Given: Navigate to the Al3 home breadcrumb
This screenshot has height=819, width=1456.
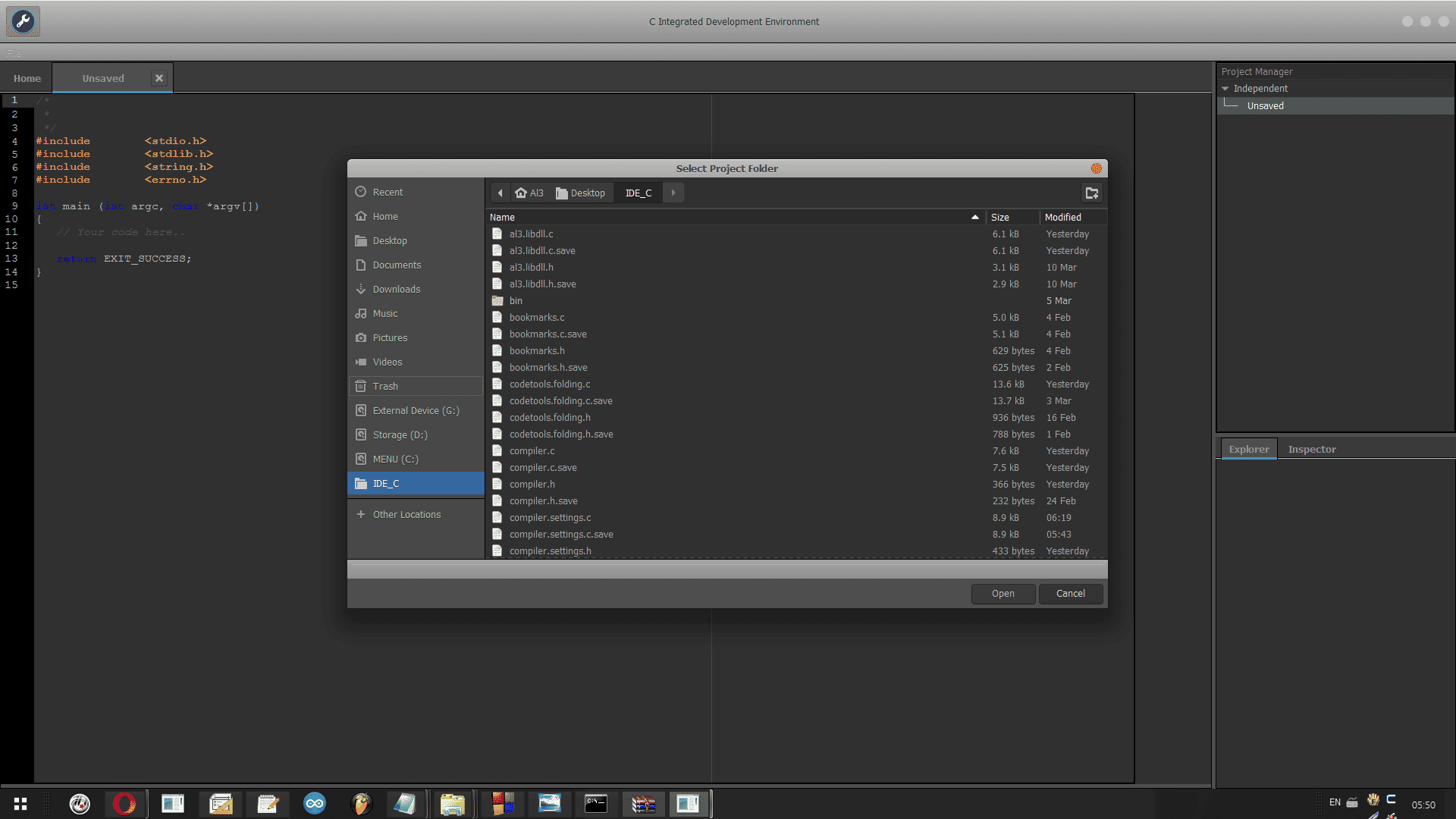Looking at the screenshot, I should tap(529, 193).
